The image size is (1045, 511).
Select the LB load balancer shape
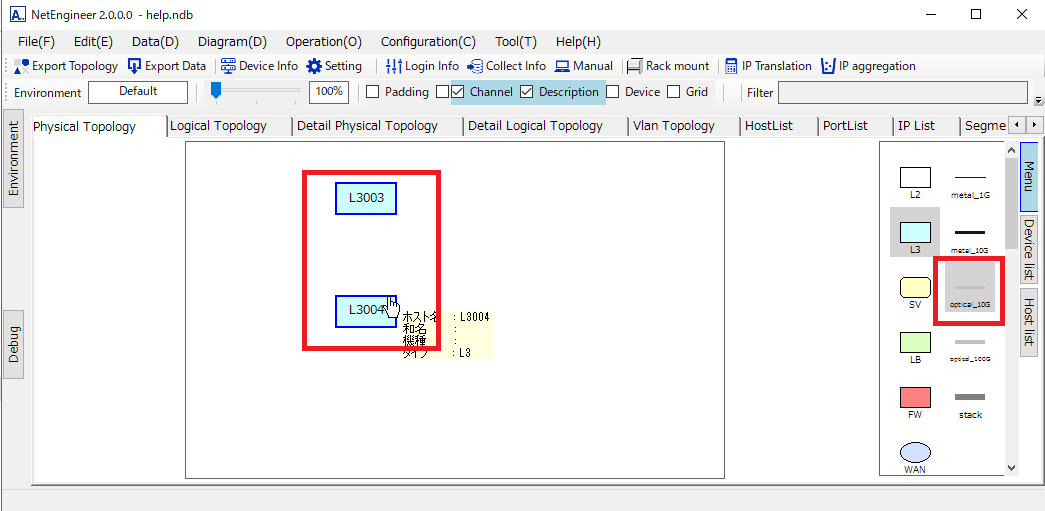pos(915,343)
